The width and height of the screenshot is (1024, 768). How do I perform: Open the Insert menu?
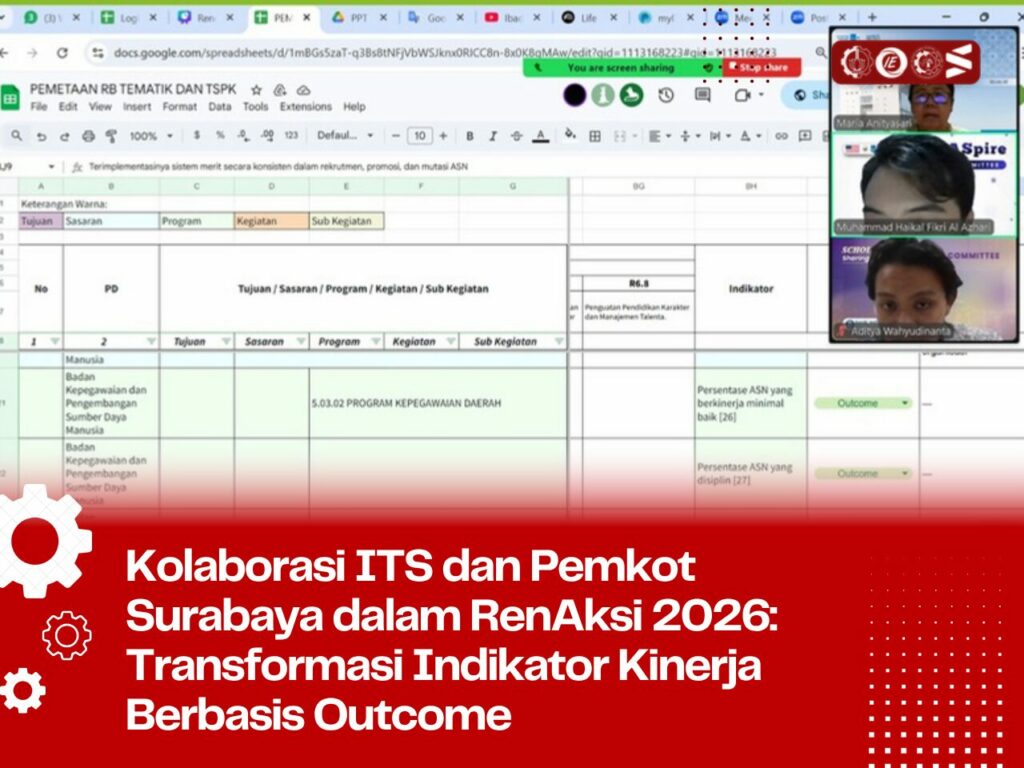(x=137, y=106)
